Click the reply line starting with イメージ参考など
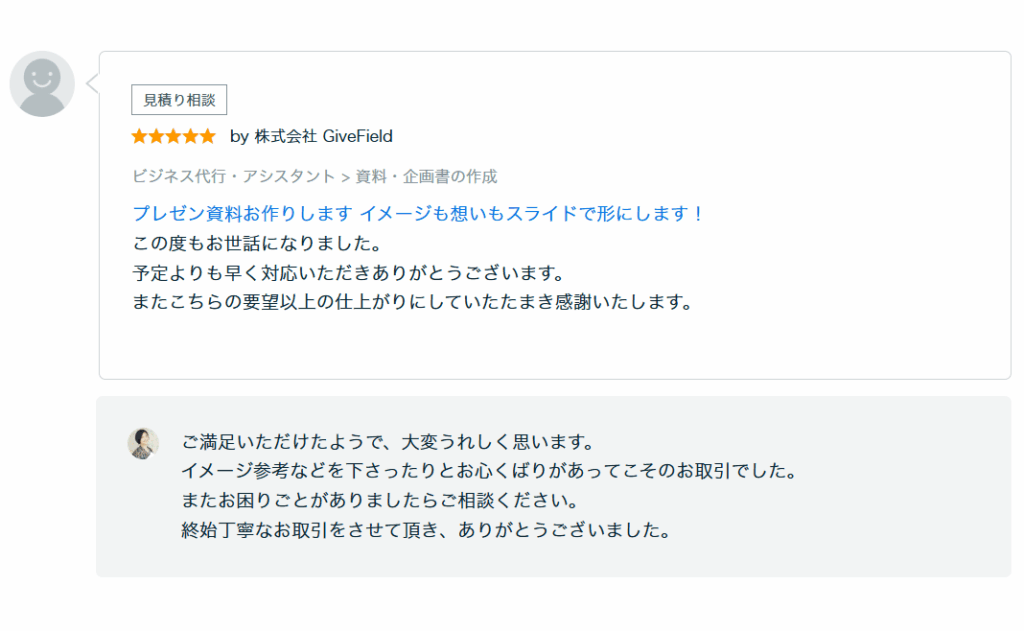Screen dimensions: 1024x631 click(489, 471)
